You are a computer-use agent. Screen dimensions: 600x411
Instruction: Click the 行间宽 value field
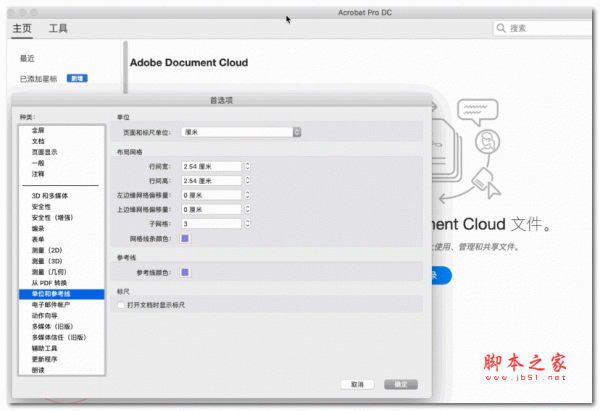click(211, 166)
